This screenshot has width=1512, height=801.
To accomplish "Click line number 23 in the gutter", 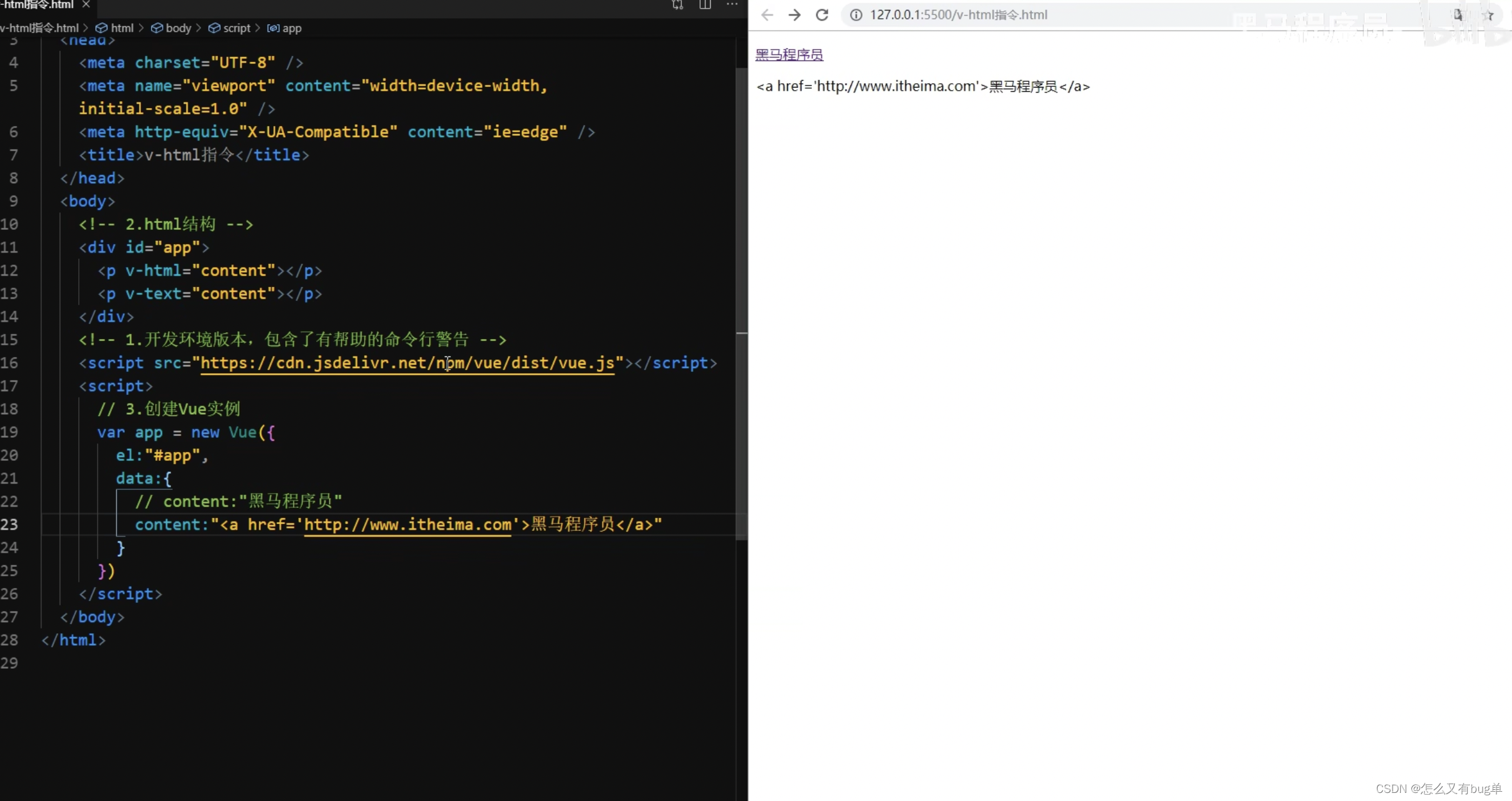I will click(x=9, y=525).
